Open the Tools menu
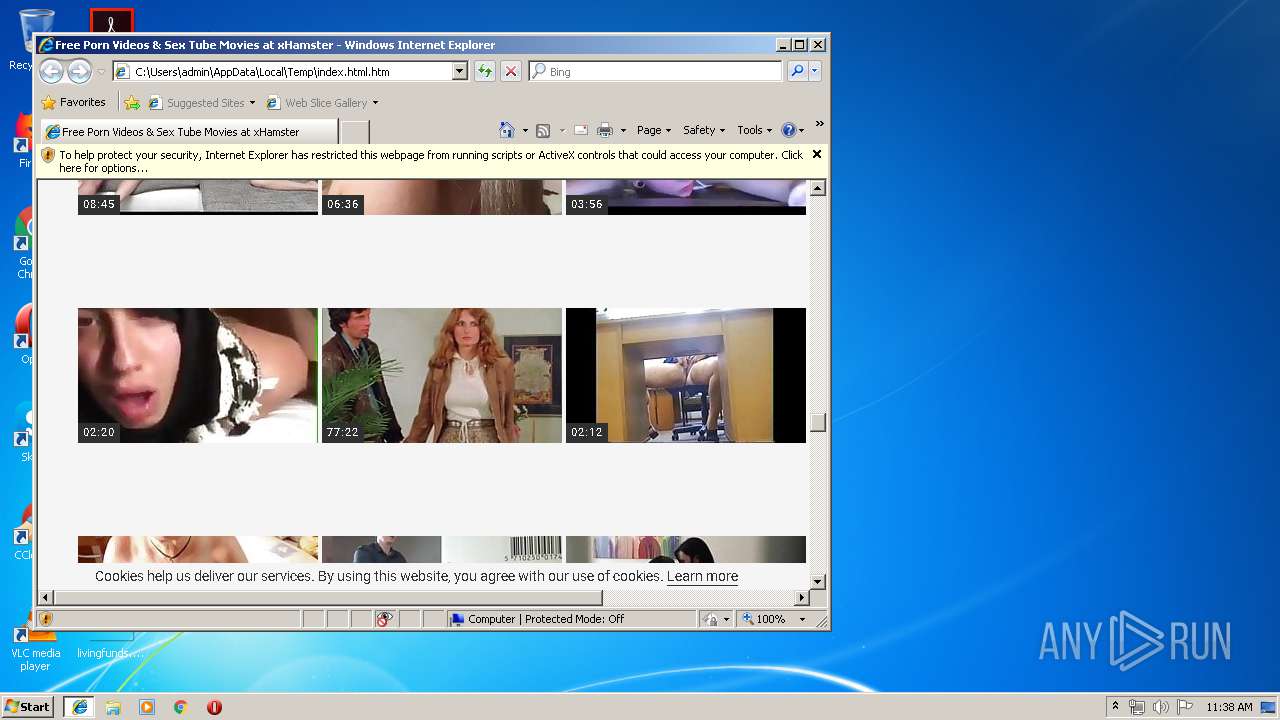This screenshot has width=1280, height=720. 755,130
